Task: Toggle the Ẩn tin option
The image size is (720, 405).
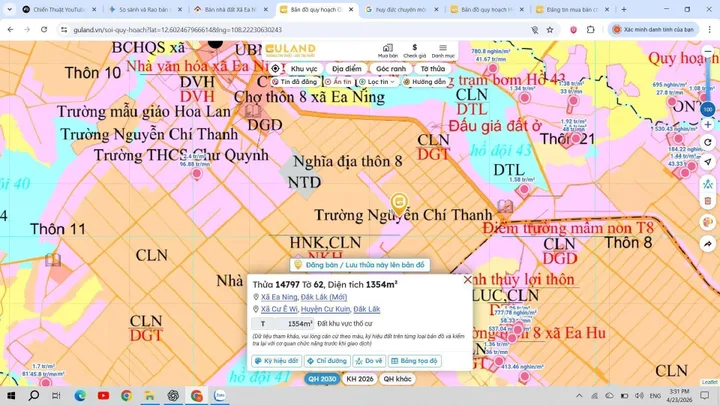Action: tap(338, 82)
